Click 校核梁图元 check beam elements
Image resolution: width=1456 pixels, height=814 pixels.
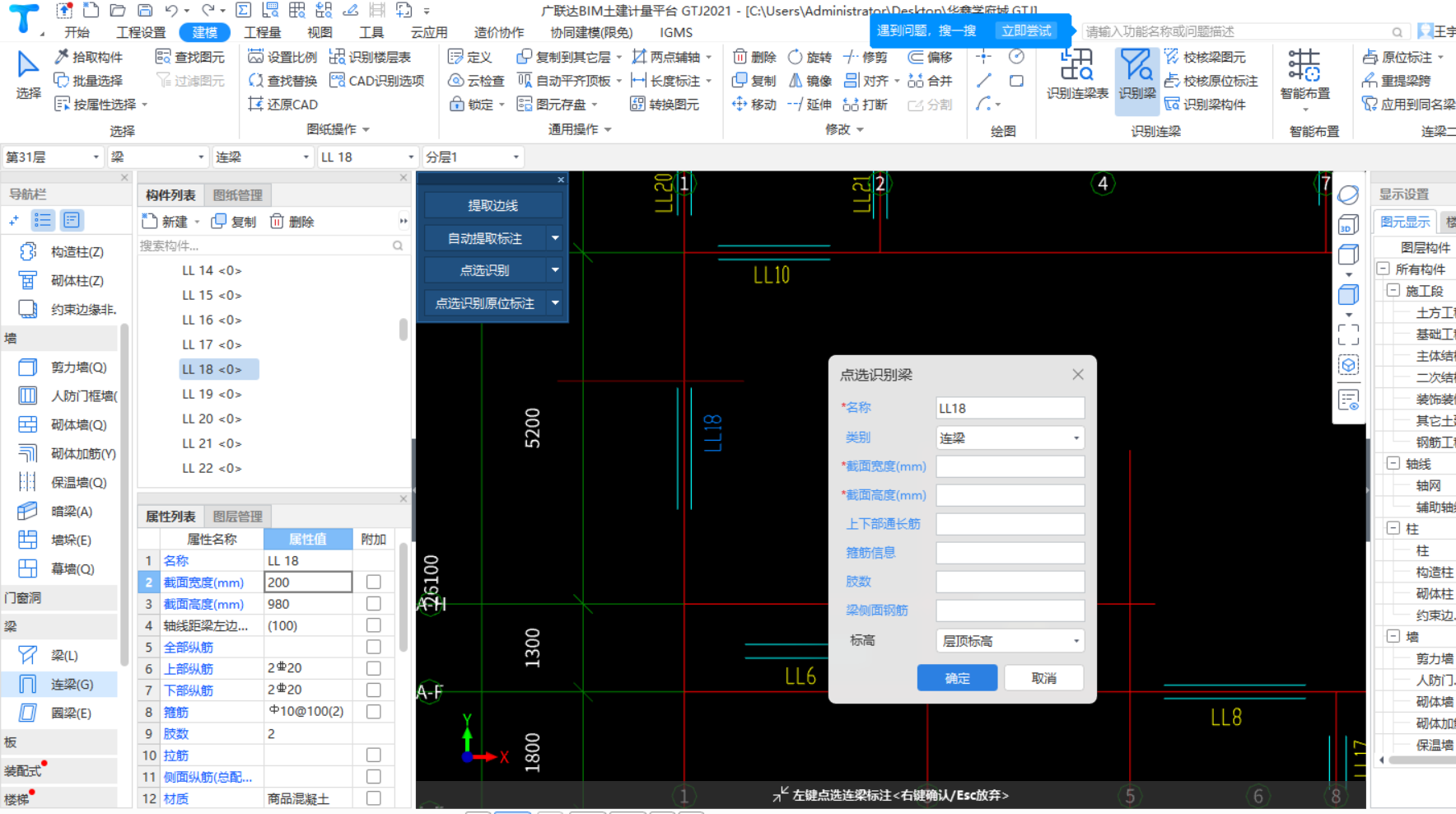[x=1205, y=57]
